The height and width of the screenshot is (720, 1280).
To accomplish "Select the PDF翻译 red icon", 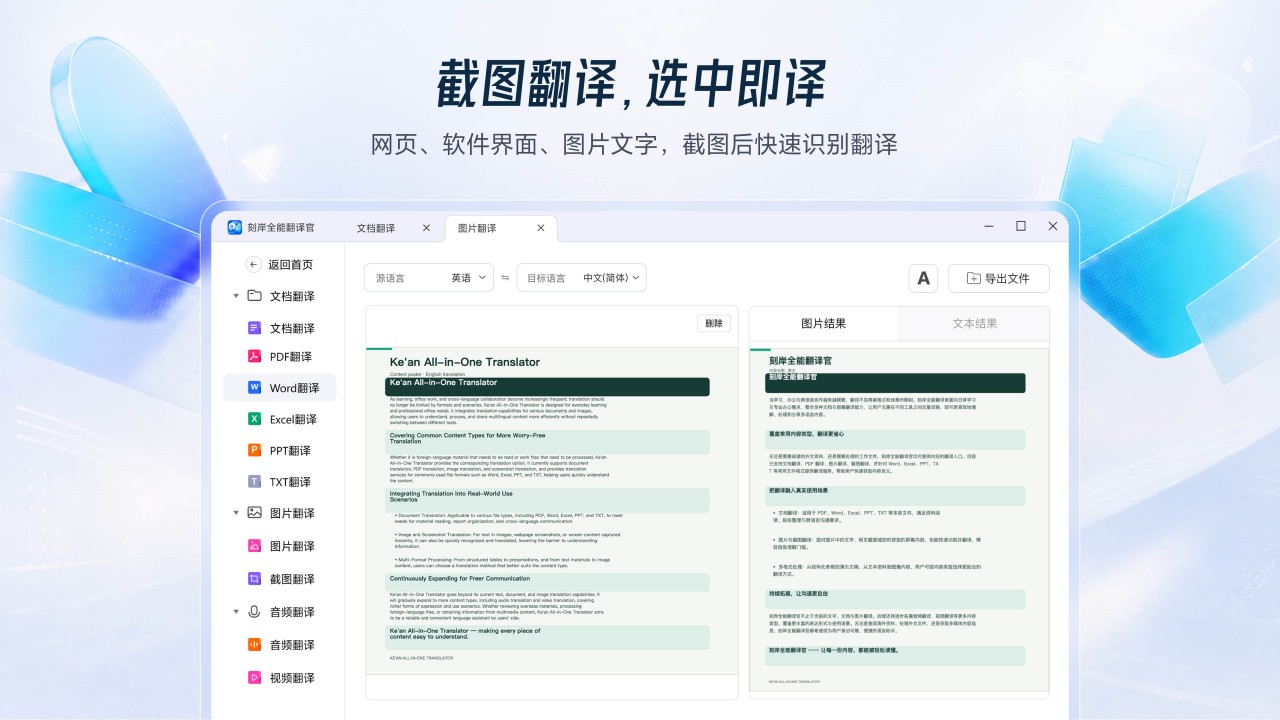I will click(254, 357).
